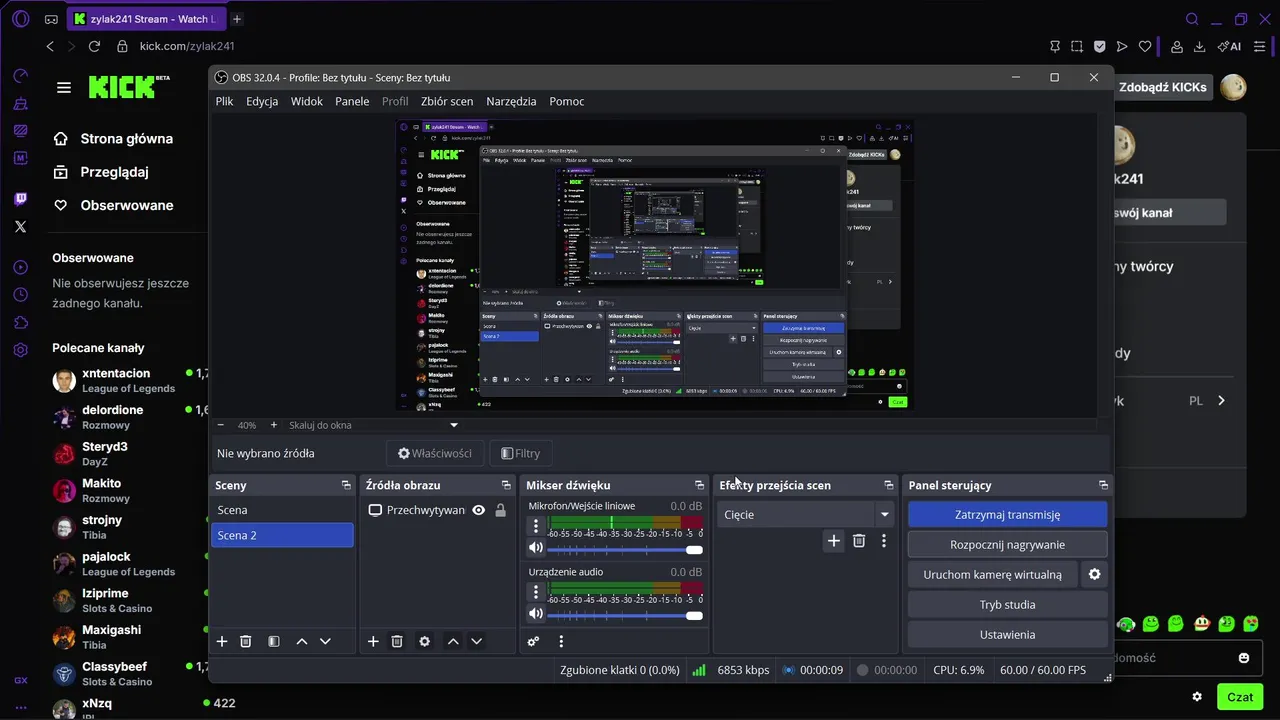1280x720 pixels.
Task: Reload the browser page
Action: pyautogui.click(x=94, y=46)
